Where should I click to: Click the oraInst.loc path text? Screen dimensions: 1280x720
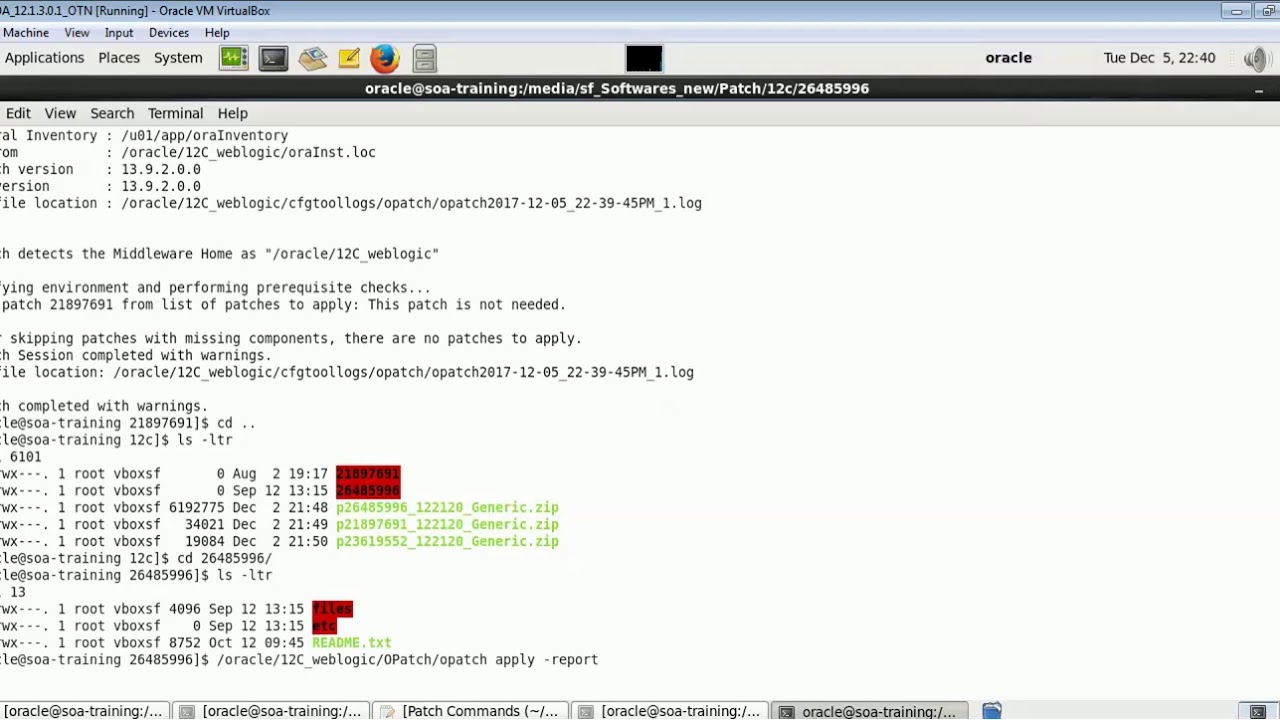248,152
